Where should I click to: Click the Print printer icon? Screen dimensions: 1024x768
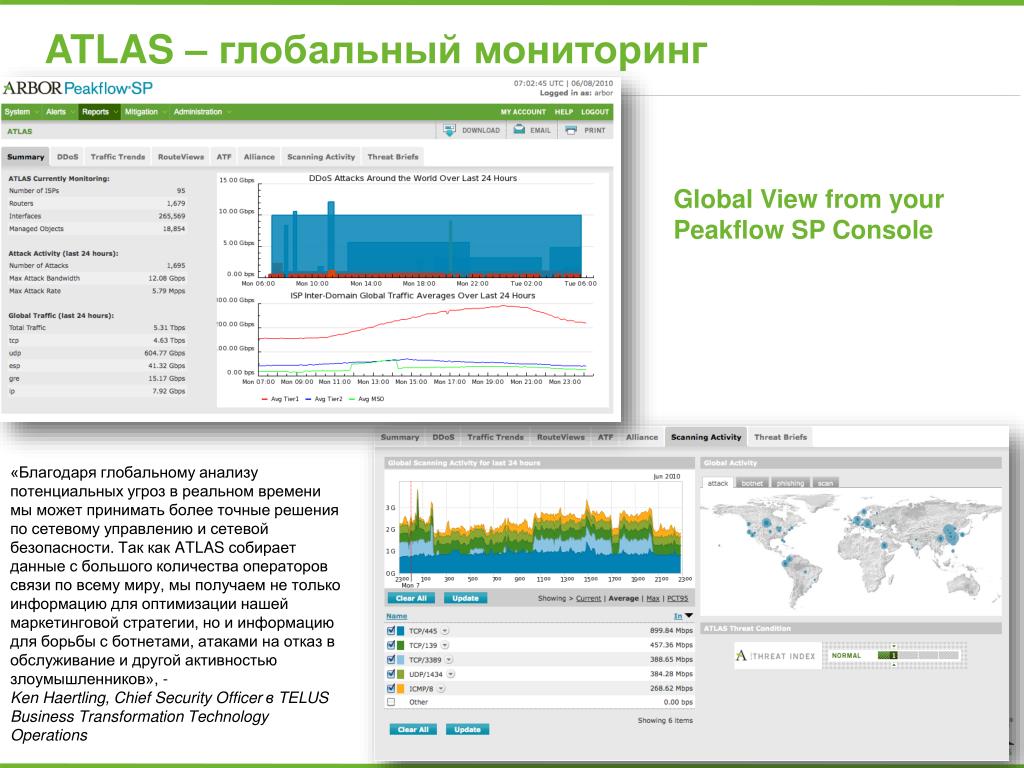tap(571, 130)
